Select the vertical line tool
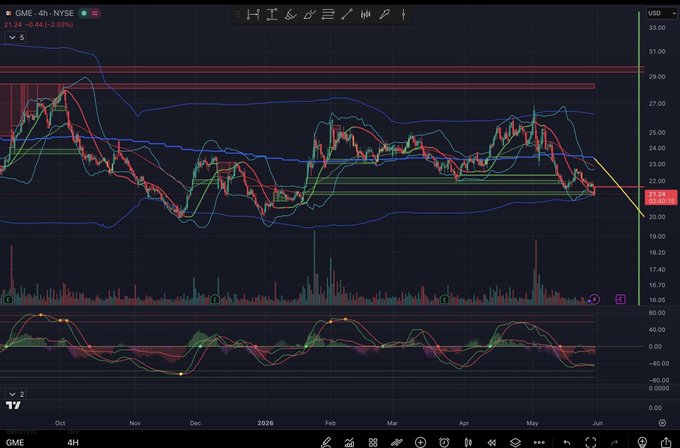This screenshot has height=448, width=680. (403, 15)
